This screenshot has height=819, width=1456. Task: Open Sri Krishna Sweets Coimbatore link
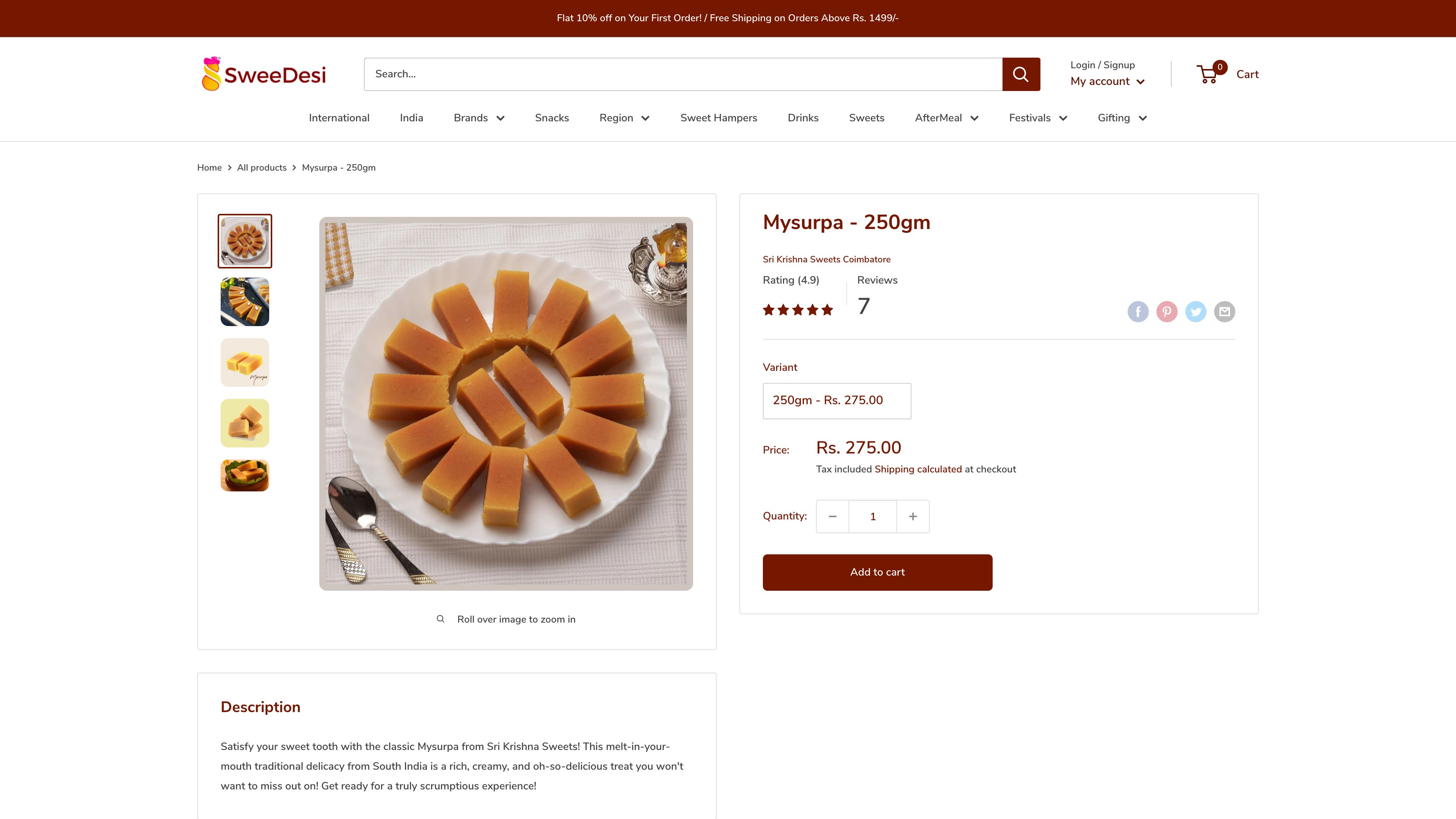pos(826,259)
